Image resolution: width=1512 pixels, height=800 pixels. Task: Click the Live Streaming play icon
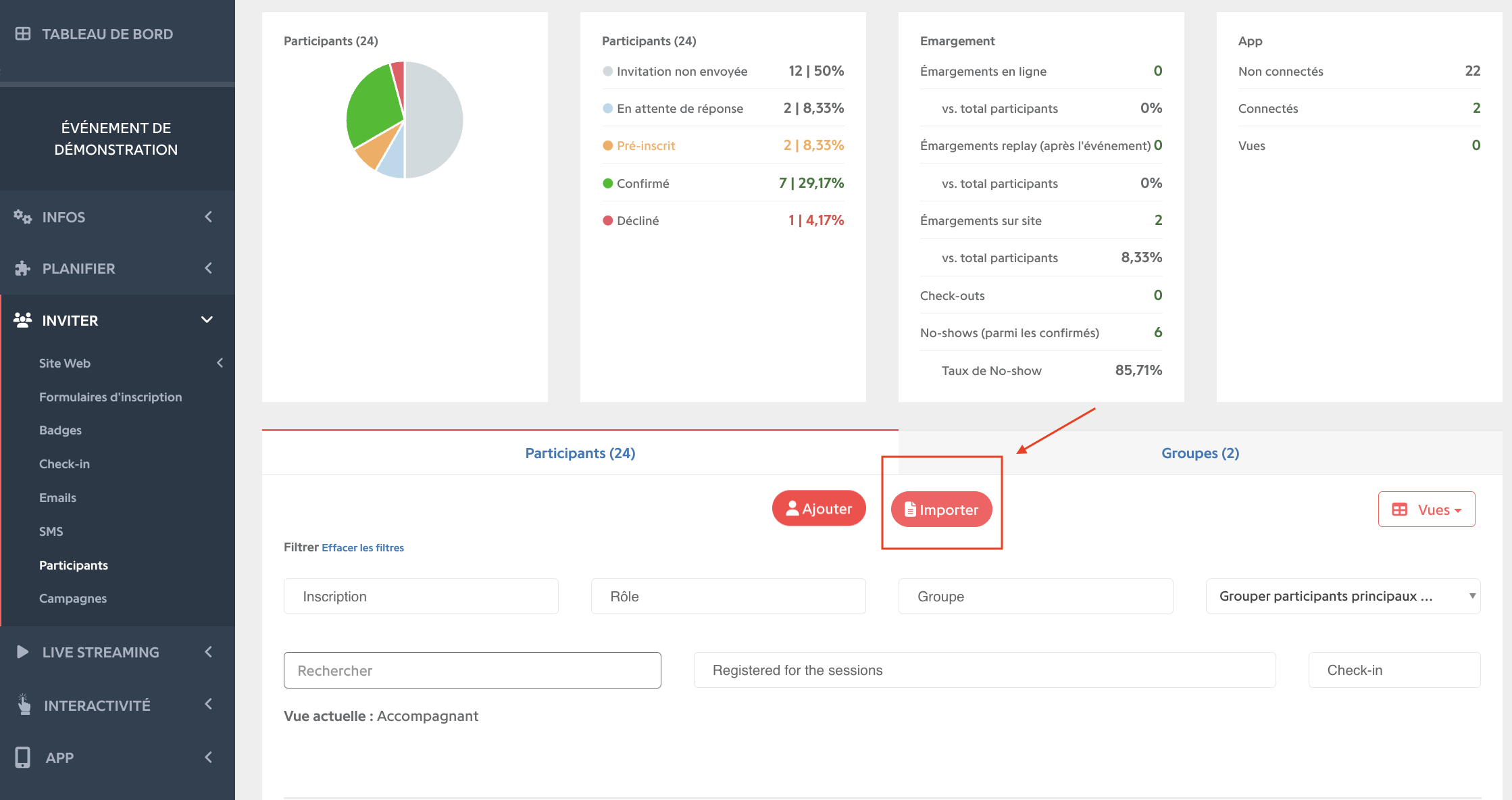(22, 652)
